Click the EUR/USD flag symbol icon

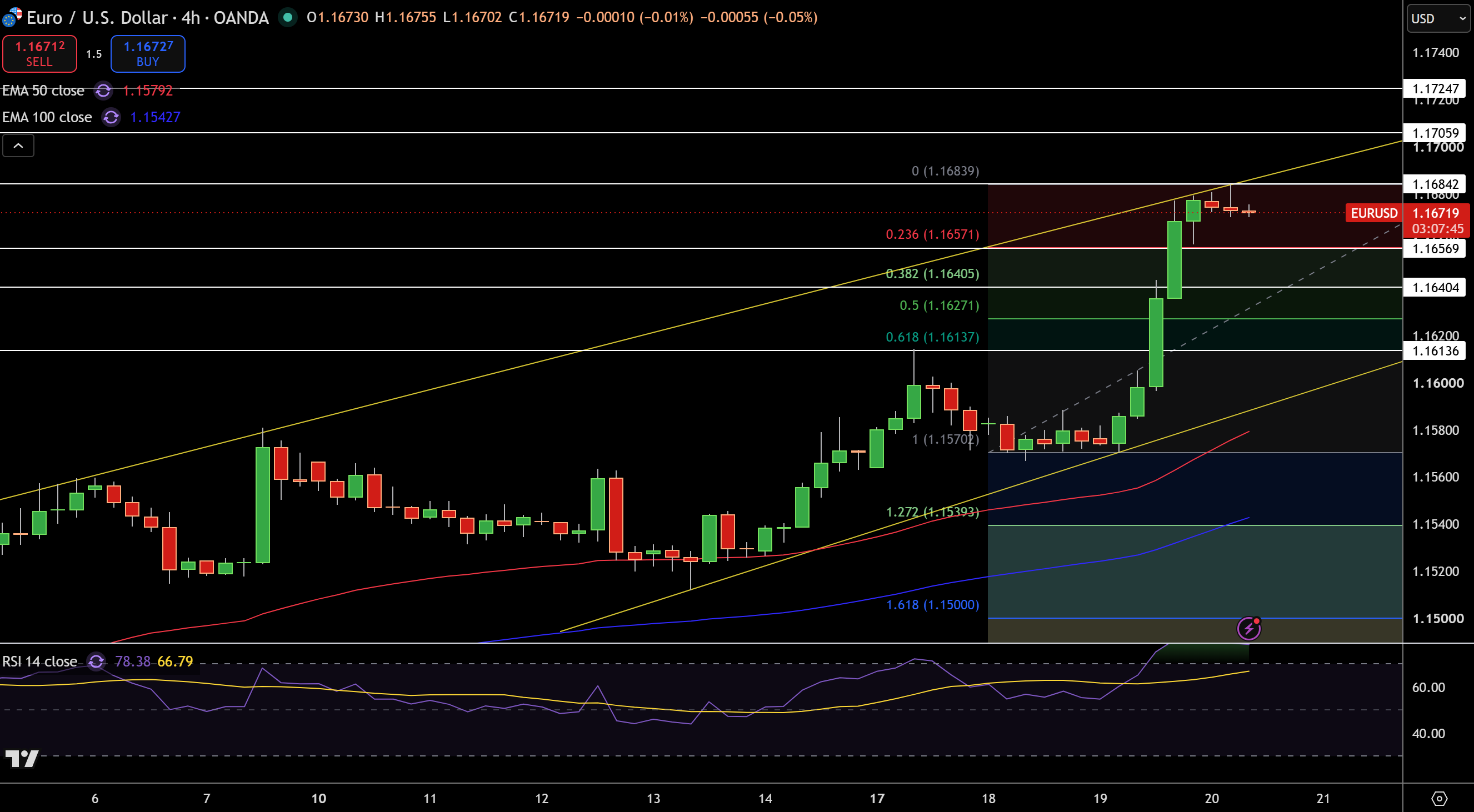coord(12,17)
